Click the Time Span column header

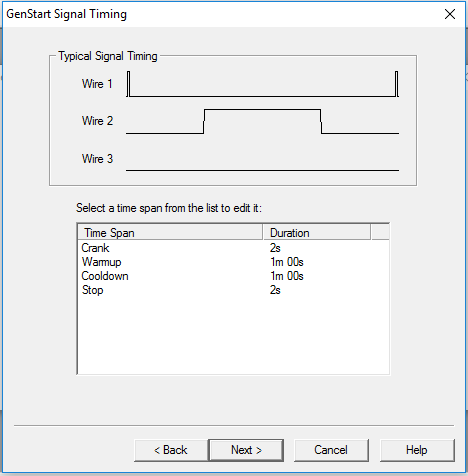click(x=170, y=232)
